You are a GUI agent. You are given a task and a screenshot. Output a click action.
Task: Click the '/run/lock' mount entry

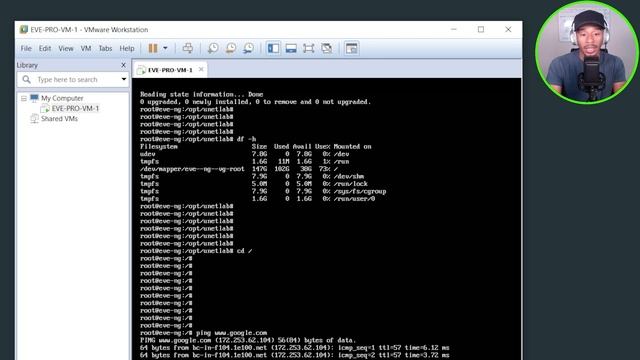[x=350, y=184]
